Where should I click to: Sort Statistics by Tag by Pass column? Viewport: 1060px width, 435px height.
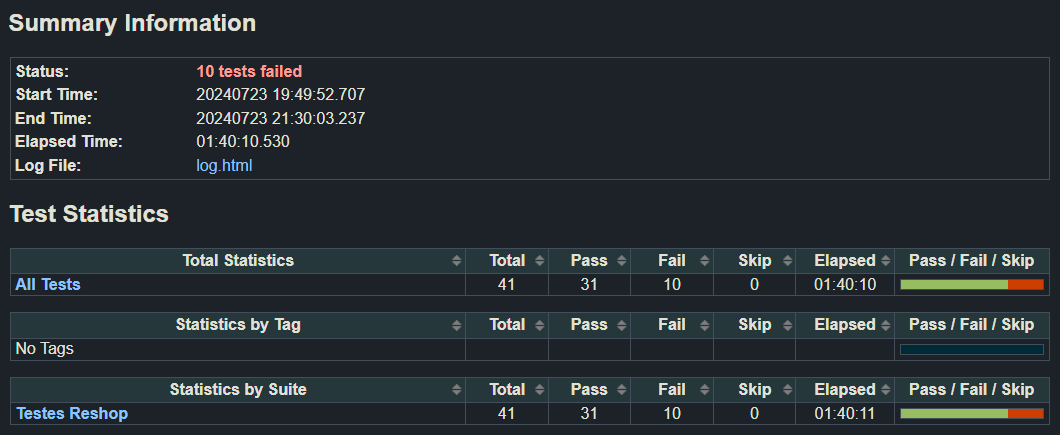pos(589,325)
